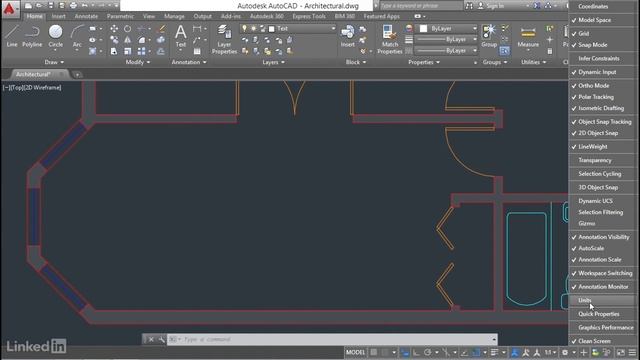Toggle Dynamic Input option

(x=602, y=72)
